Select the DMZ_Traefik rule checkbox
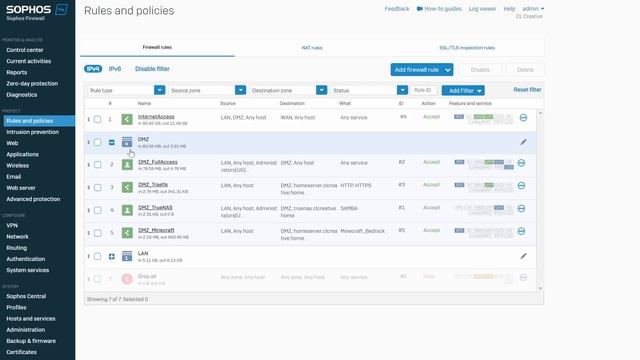 pos(98,187)
